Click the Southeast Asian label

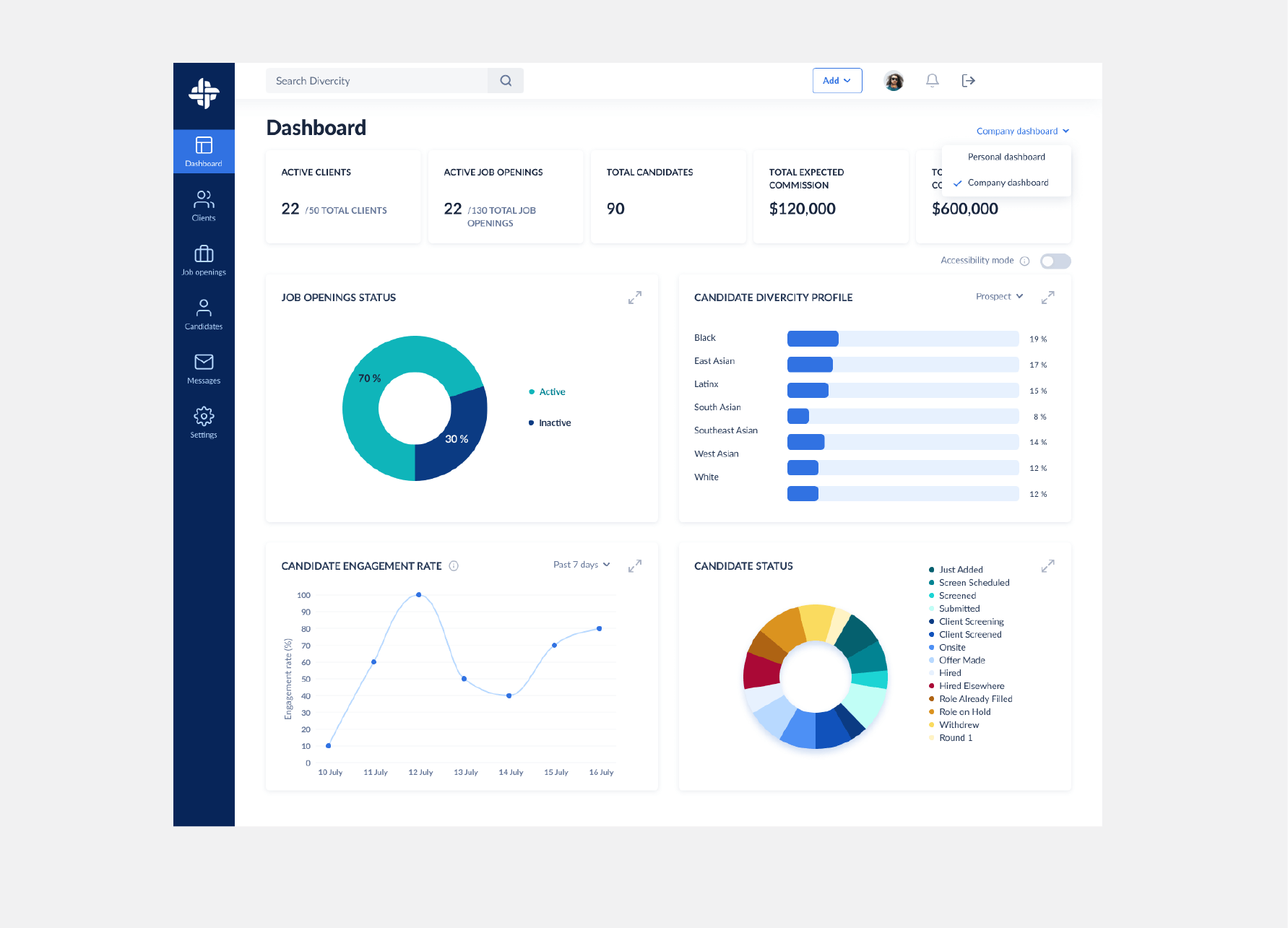(x=726, y=430)
